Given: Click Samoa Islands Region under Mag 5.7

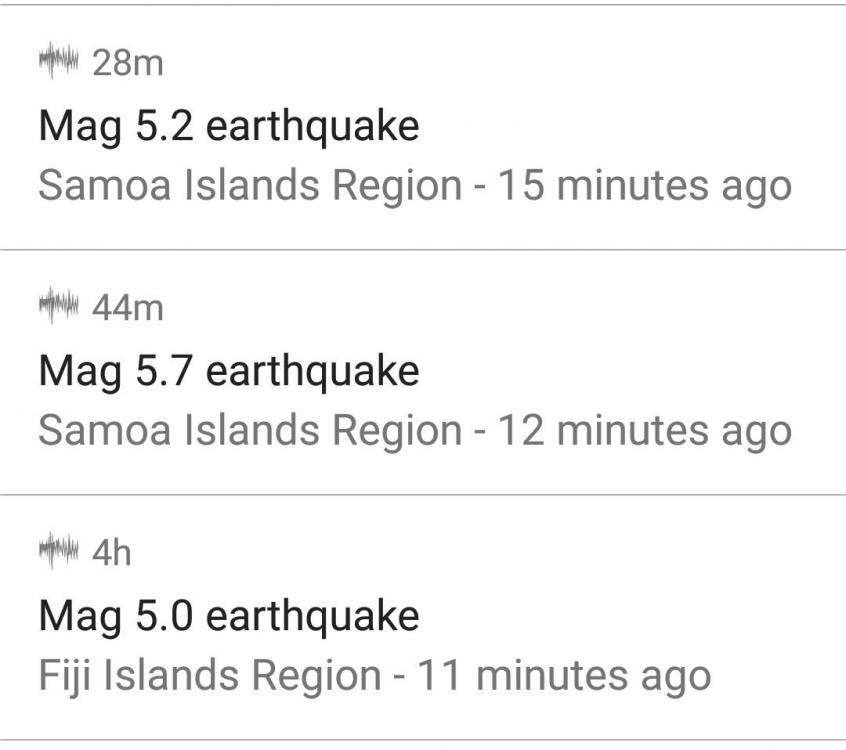Looking at the screenshot, I should click(x=250, y=431).
